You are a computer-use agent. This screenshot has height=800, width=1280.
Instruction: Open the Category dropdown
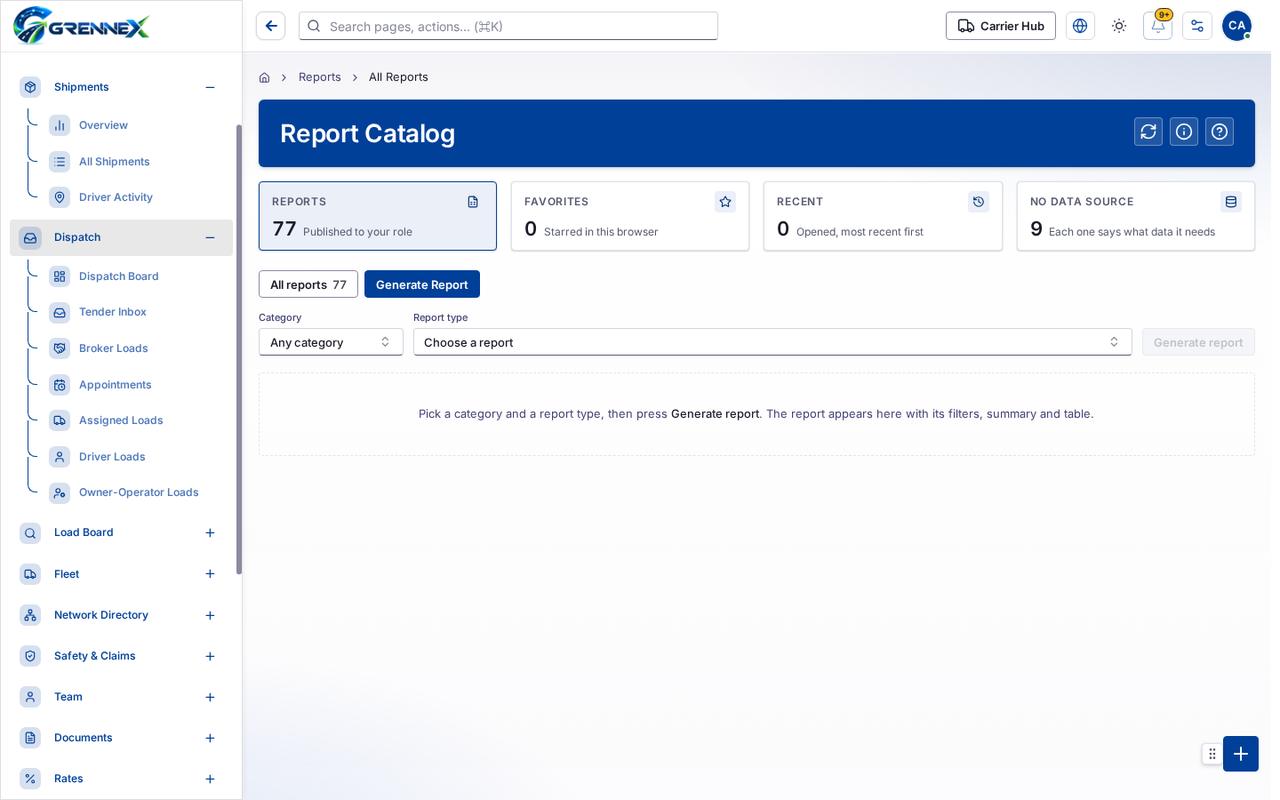point(331,342)
